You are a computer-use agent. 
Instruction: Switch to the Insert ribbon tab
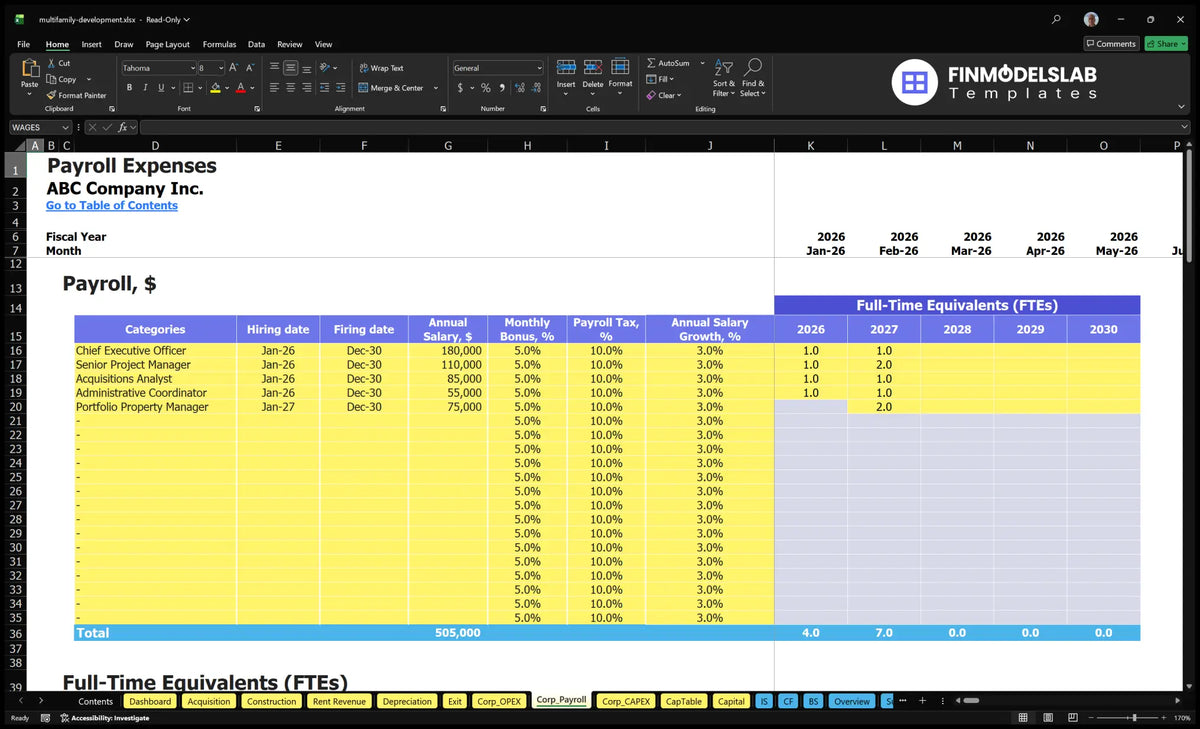(91, 44)
